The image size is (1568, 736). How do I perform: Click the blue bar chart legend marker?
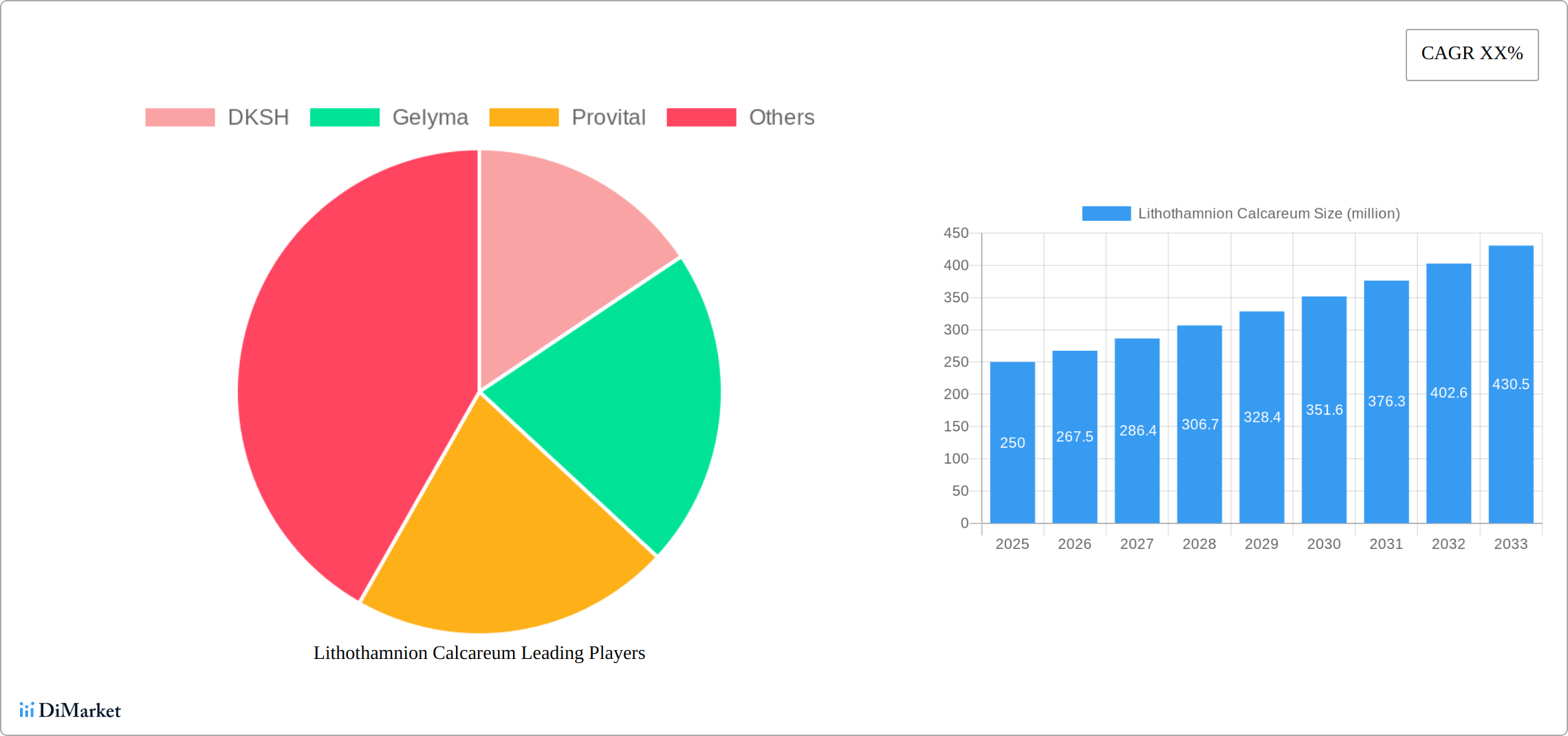point(1107,213)
